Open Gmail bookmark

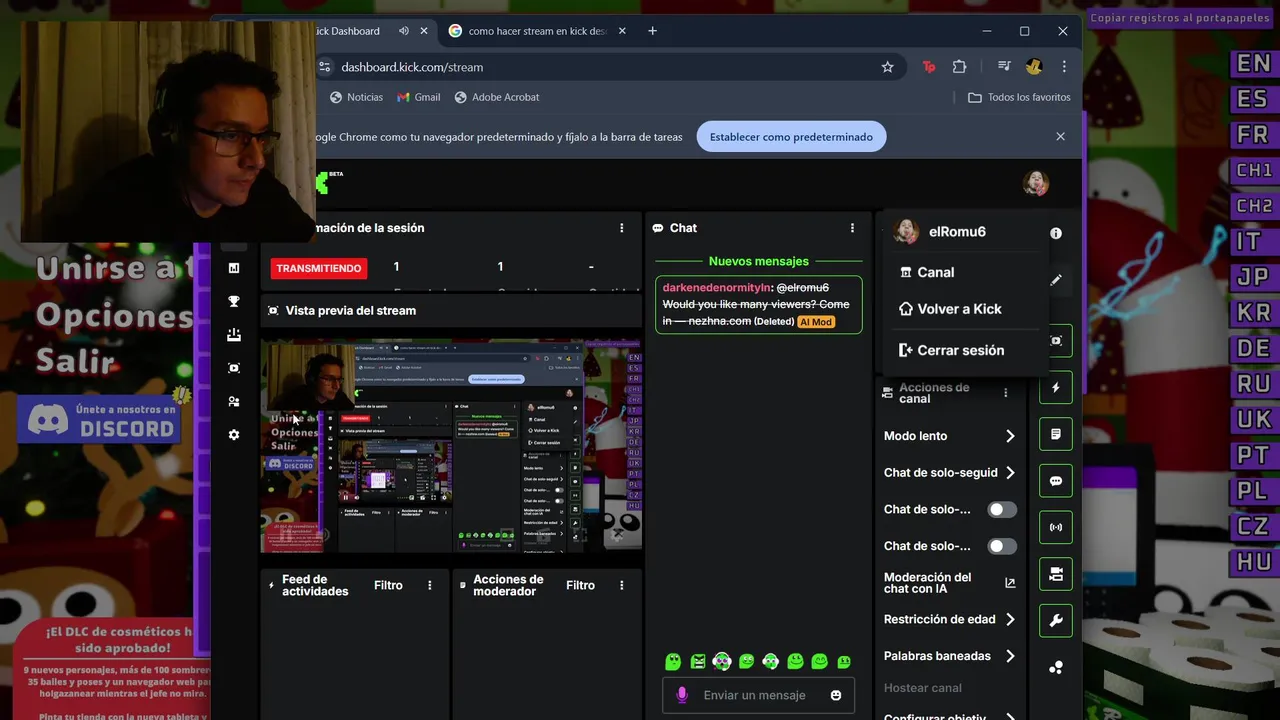point(419,97)
